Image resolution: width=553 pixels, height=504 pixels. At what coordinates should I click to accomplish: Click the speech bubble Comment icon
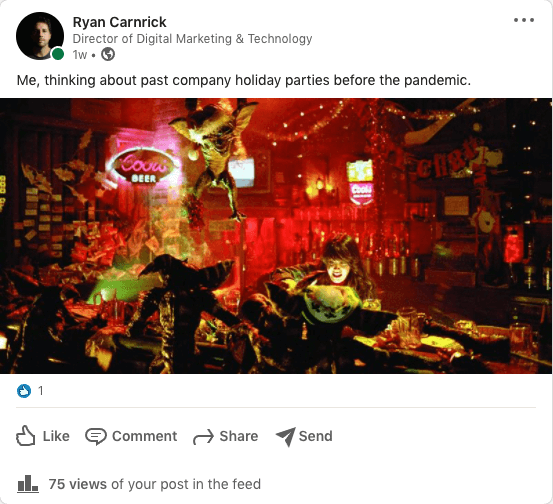click(x=96, y=437)
